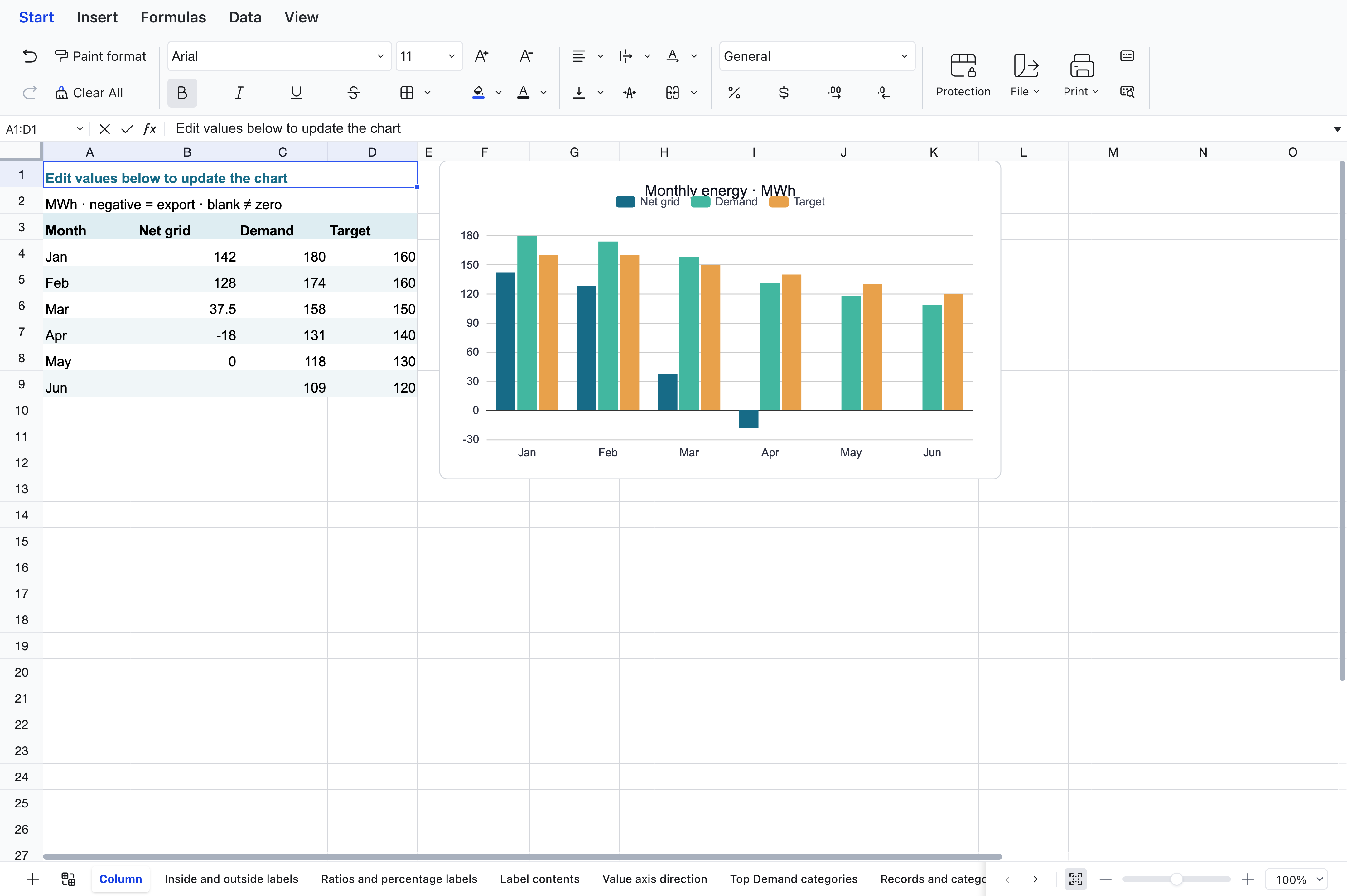Screen dimensions: 1347x896
Task: Open the Data menu tab
Action: (x=245, y=17)
